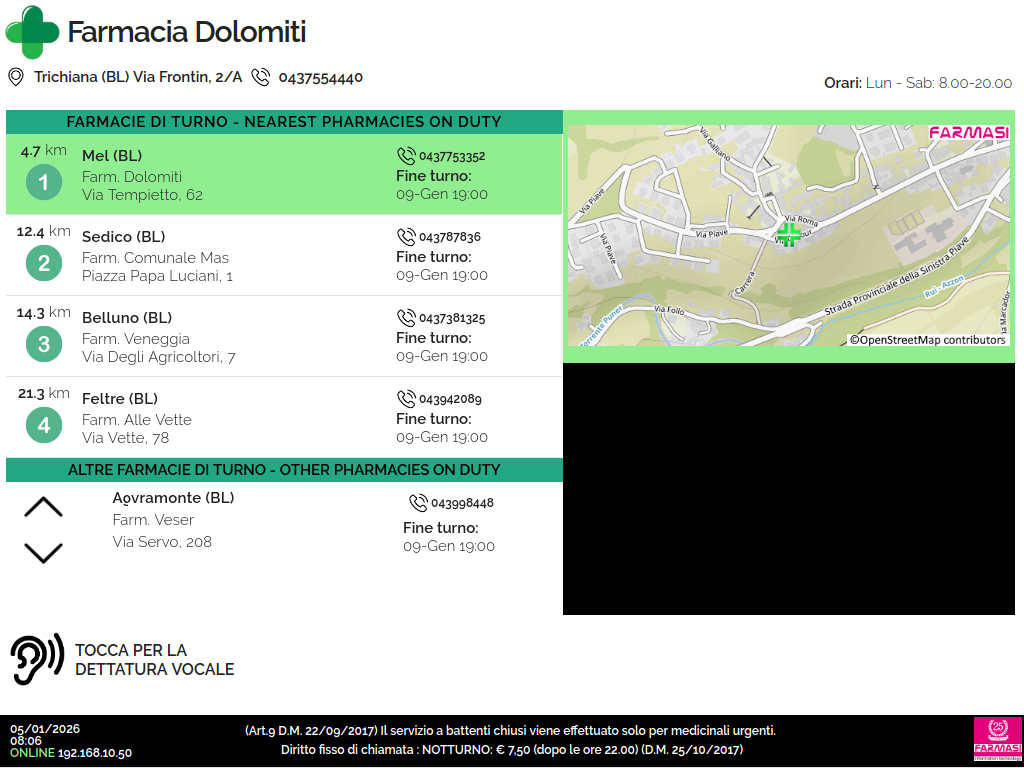The image size is (1024, 768).
Task: Click the Altre Farmacie di Turno header
Action: click(284, 470)
